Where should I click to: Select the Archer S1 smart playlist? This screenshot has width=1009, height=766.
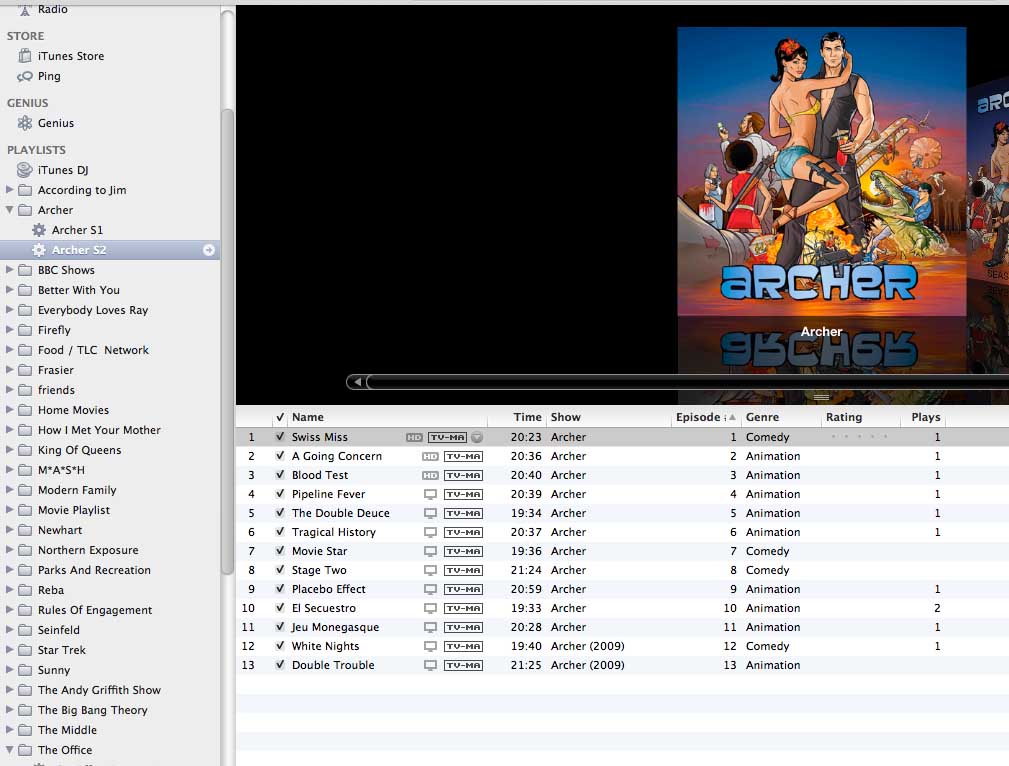coord(66,230)
